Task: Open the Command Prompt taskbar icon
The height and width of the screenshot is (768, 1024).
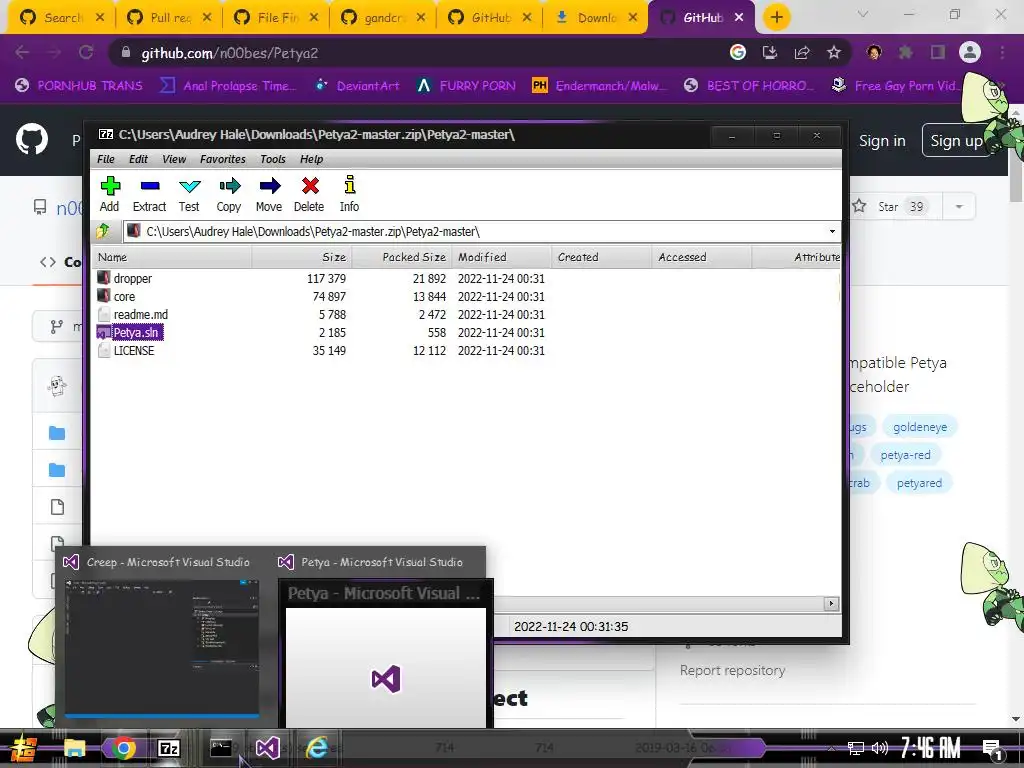Action: [221, 748]
